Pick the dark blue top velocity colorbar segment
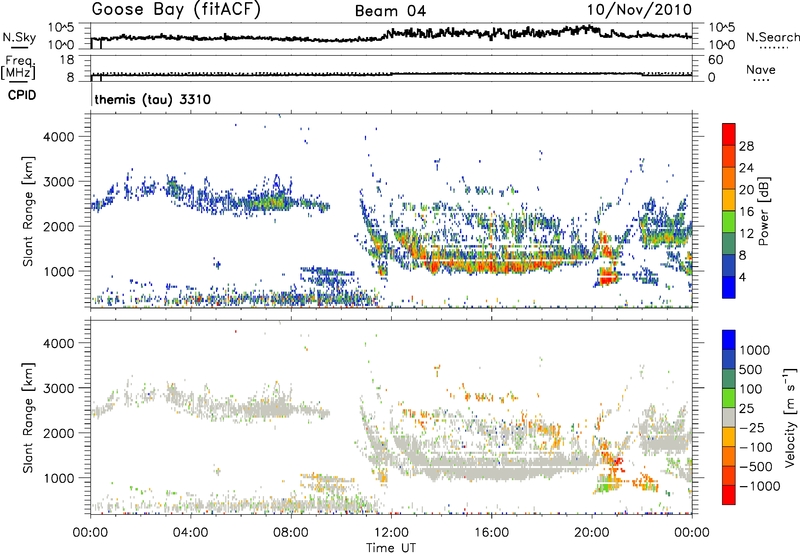Image resolution: width=800 pixels, height=554 pixels. point(729,339)
